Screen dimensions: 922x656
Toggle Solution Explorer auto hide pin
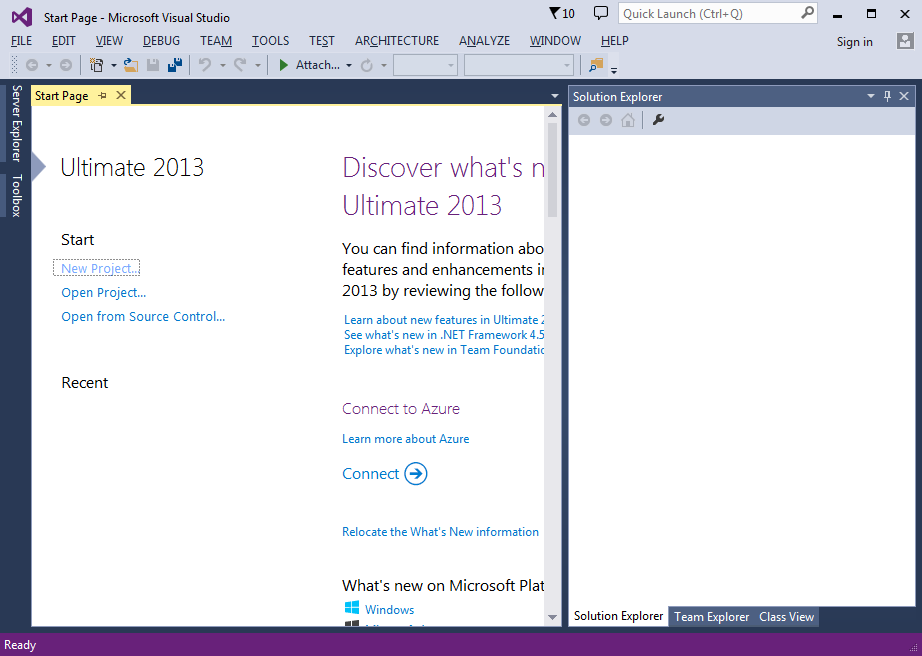pyautogui.click(x=888, y=96)
